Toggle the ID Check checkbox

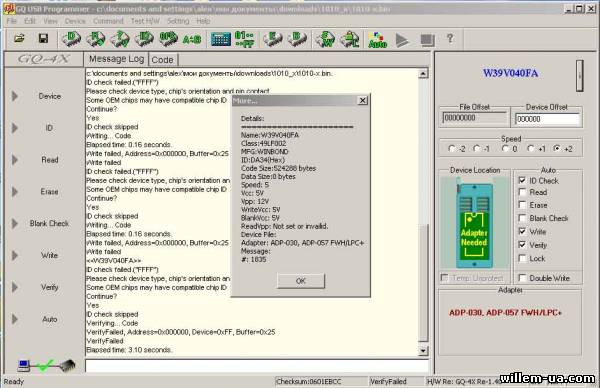(x=522, y=180)
